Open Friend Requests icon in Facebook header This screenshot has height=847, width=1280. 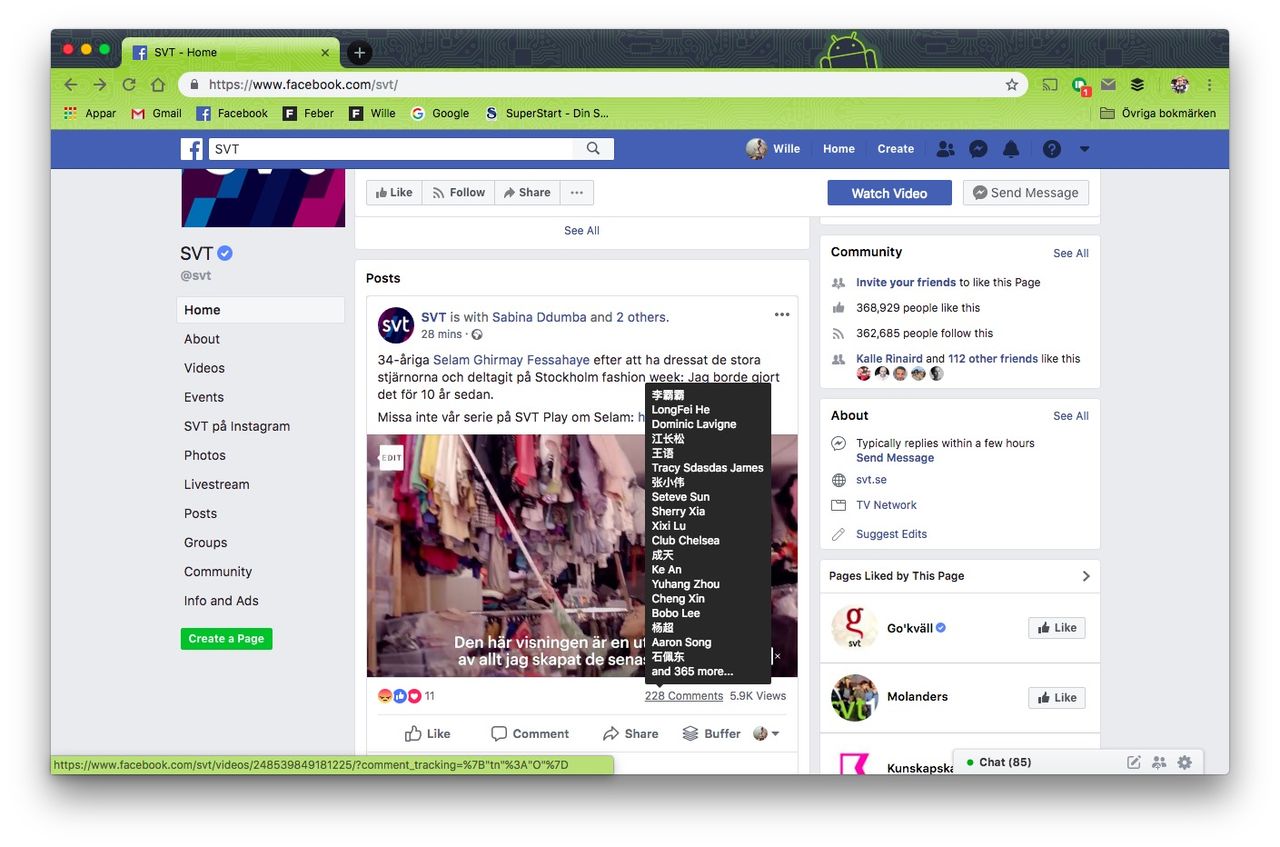(x=945, y=149)
